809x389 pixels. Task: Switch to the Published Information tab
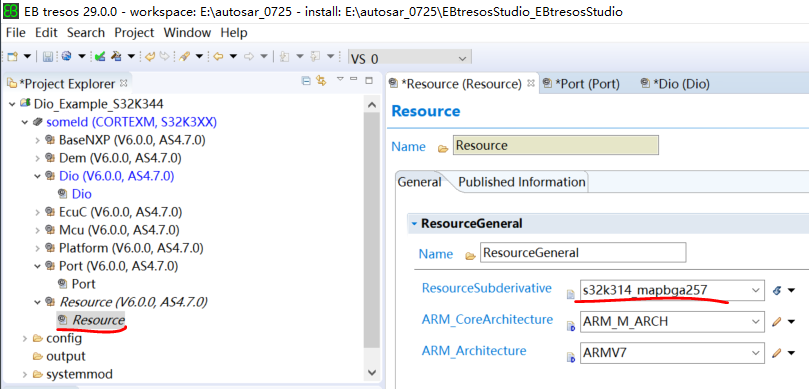pos(522,182)
